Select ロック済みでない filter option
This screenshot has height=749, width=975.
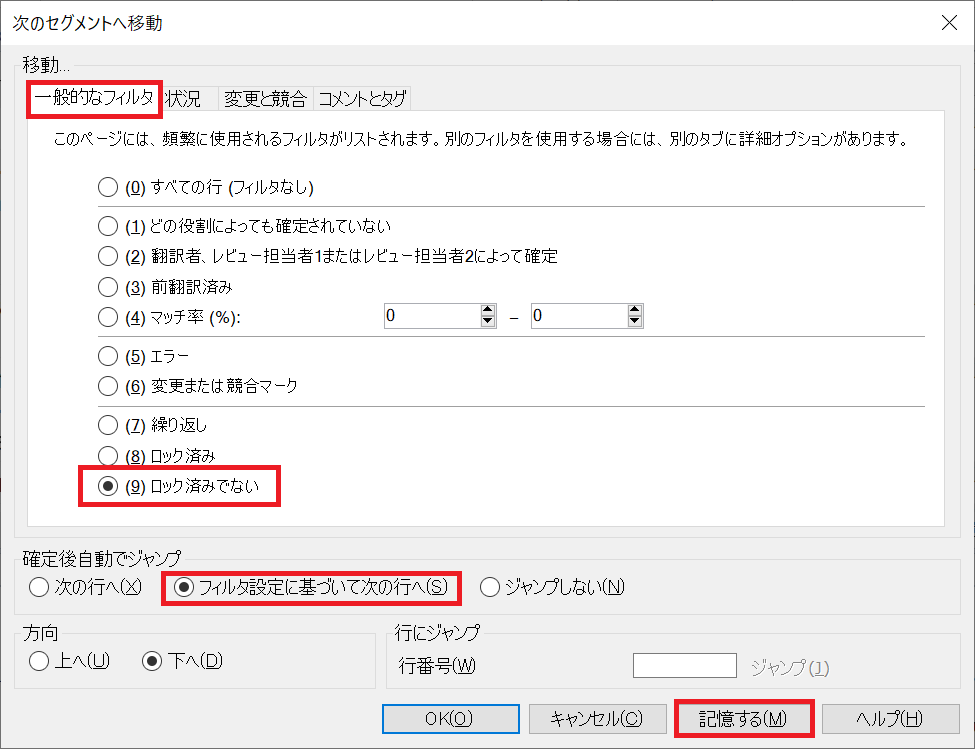(x=108, y=487)
